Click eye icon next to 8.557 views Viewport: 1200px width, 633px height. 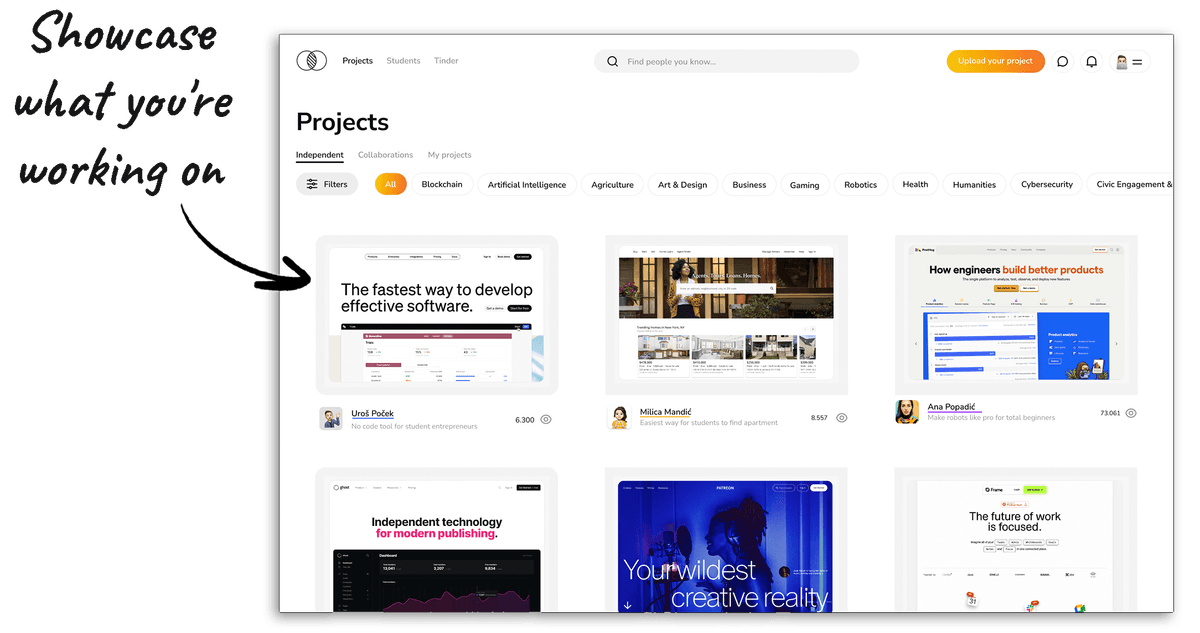click(x=841, y=418)
